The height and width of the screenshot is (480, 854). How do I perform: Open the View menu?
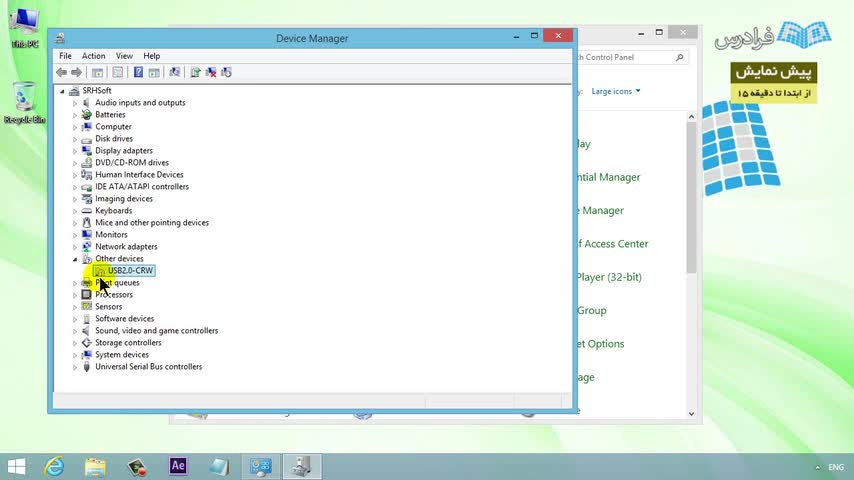pos(124,56)
